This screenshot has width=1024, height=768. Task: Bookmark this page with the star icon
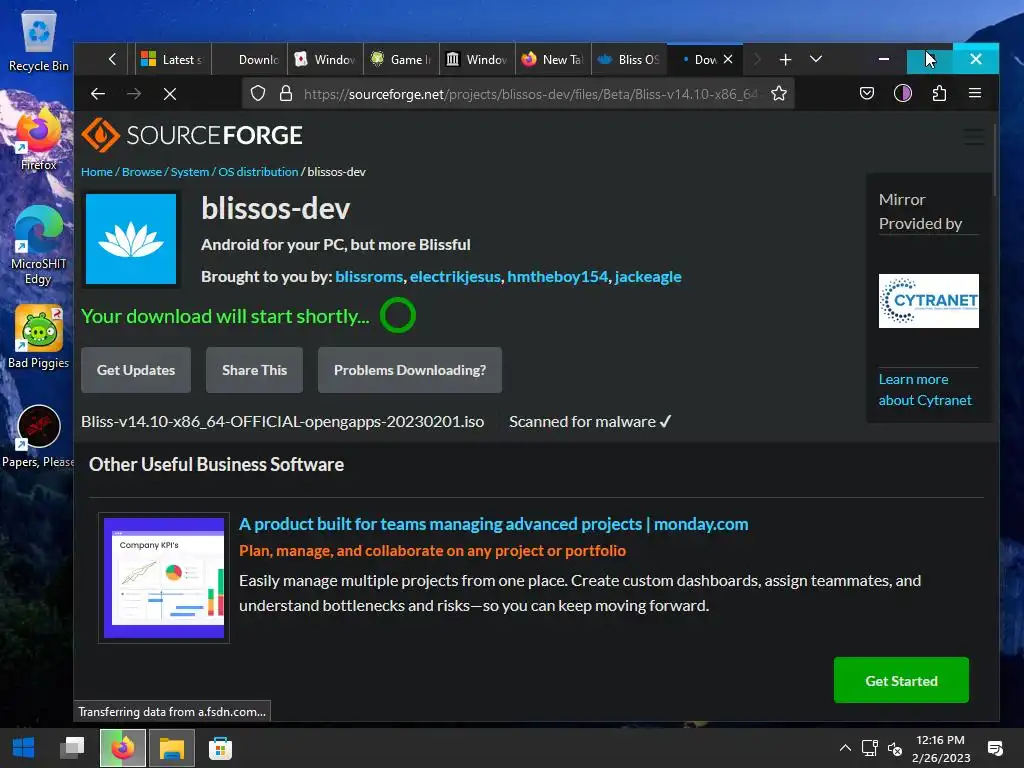778,94
